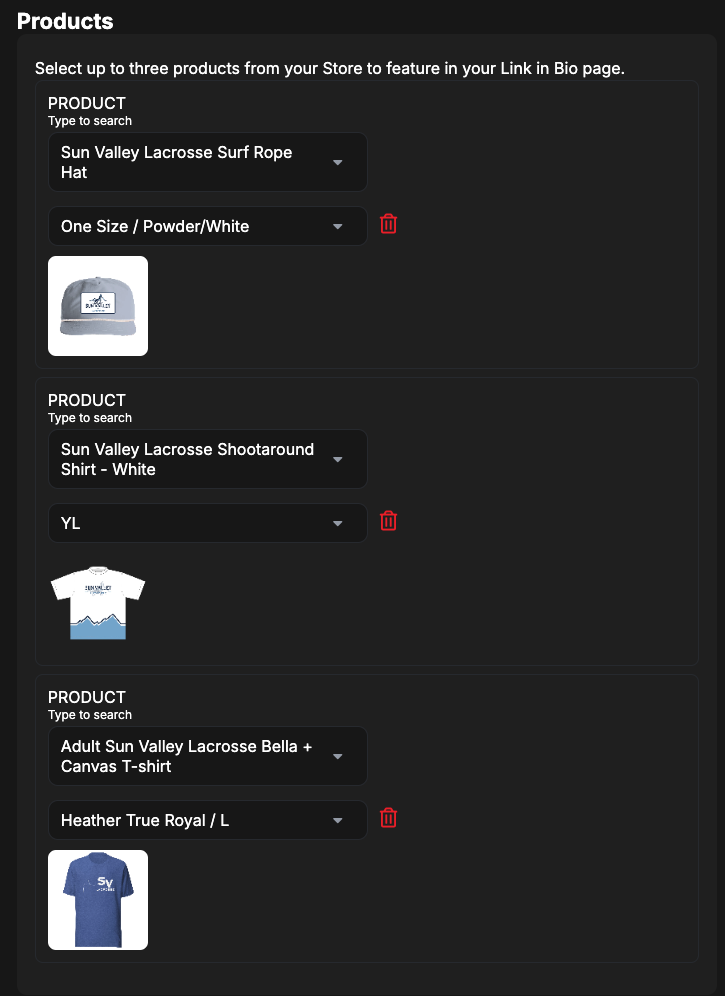This screenshot has height=996, width=725.
Task: Open the Surf Rope Hat product dropdown
Action: tap(208, 162)
